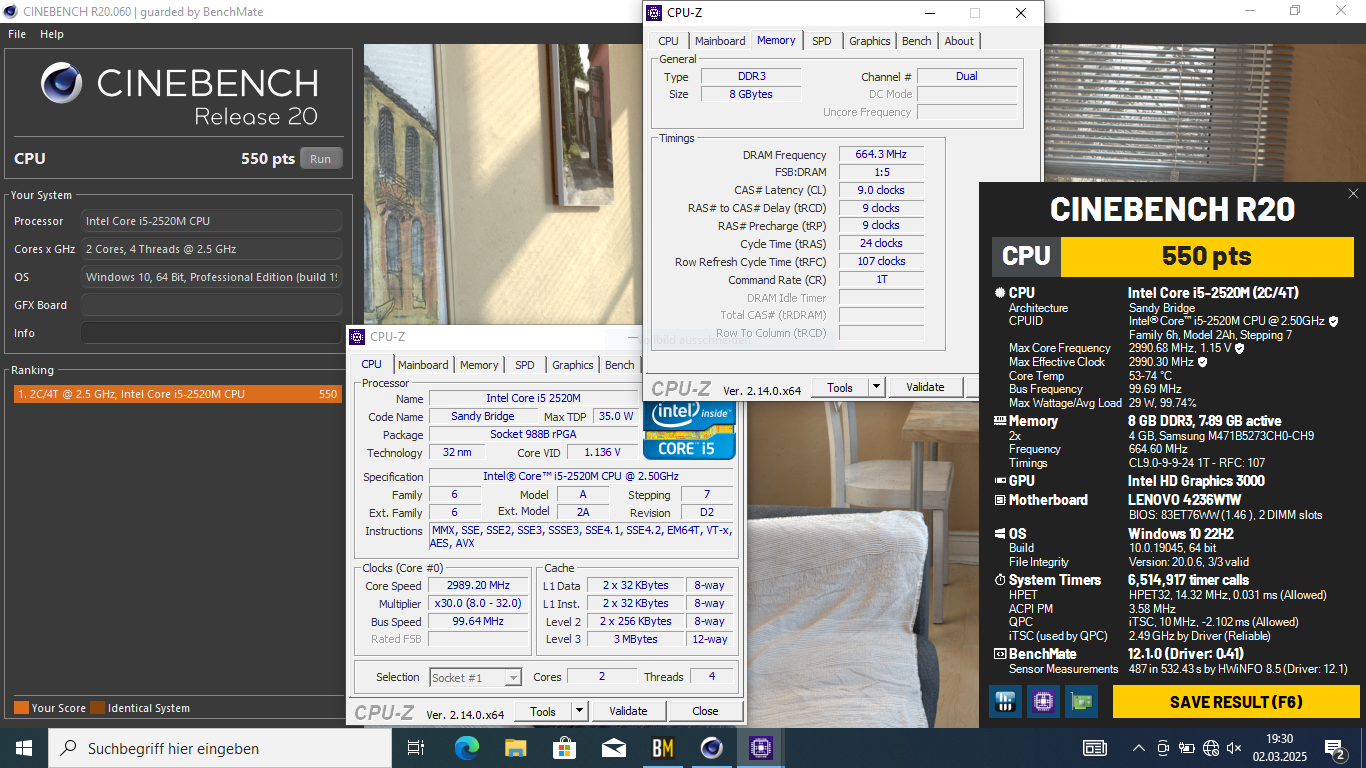Click the Max TDP value 35.0 W
Image resolution: width=1366 pixels, height=768 pixels.
click(x=615, y=416)
